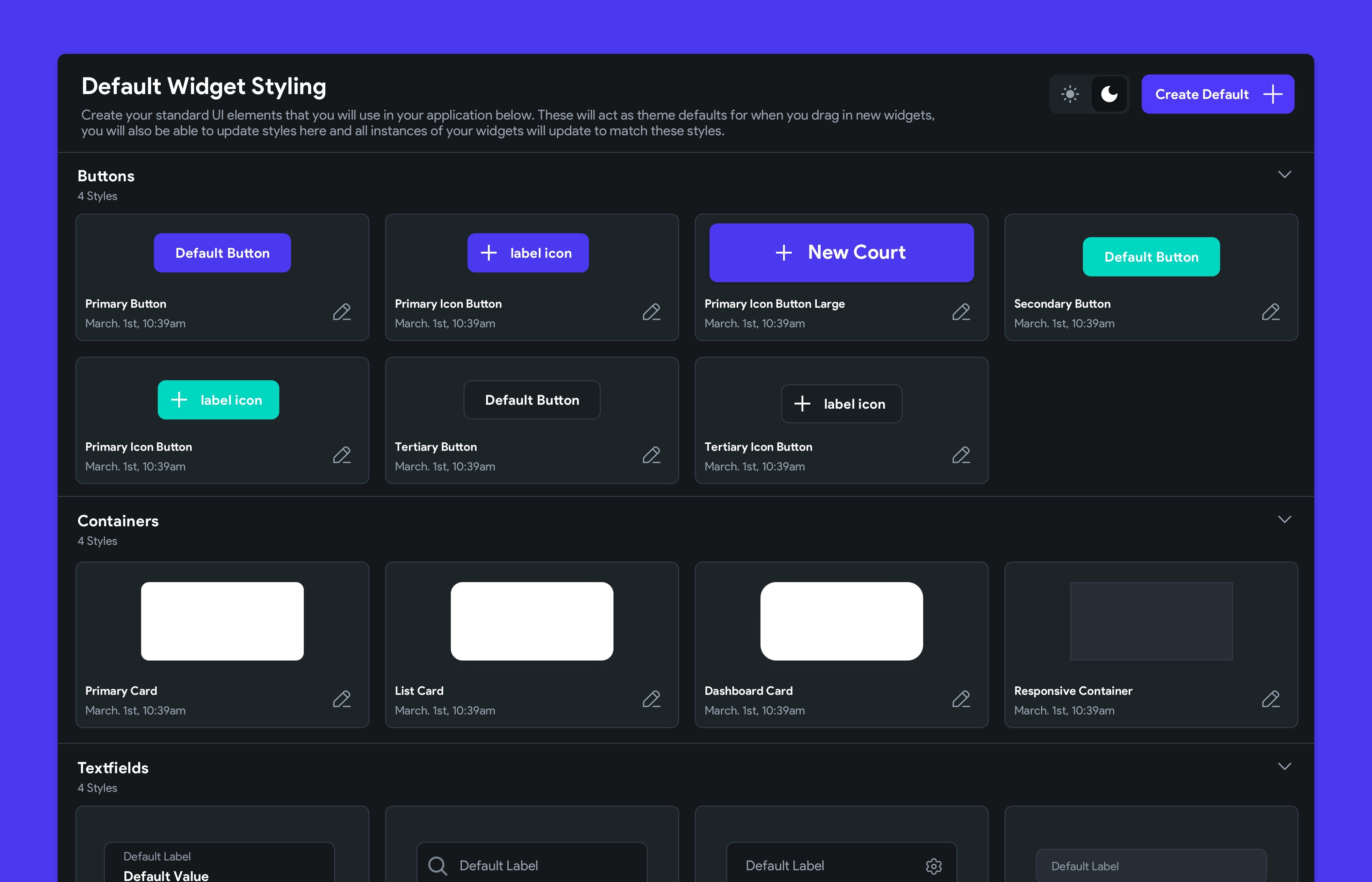Collapse the Containers section chevron

point(1284,519)
